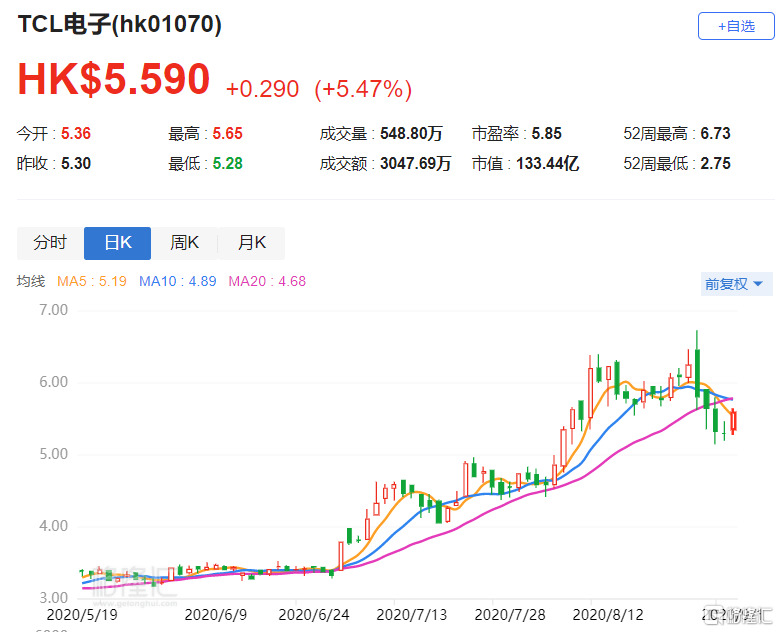The width and height of the screenshot is (779, 632).
Task: Click the 均线 moving average label
Action: click(31, 281)
